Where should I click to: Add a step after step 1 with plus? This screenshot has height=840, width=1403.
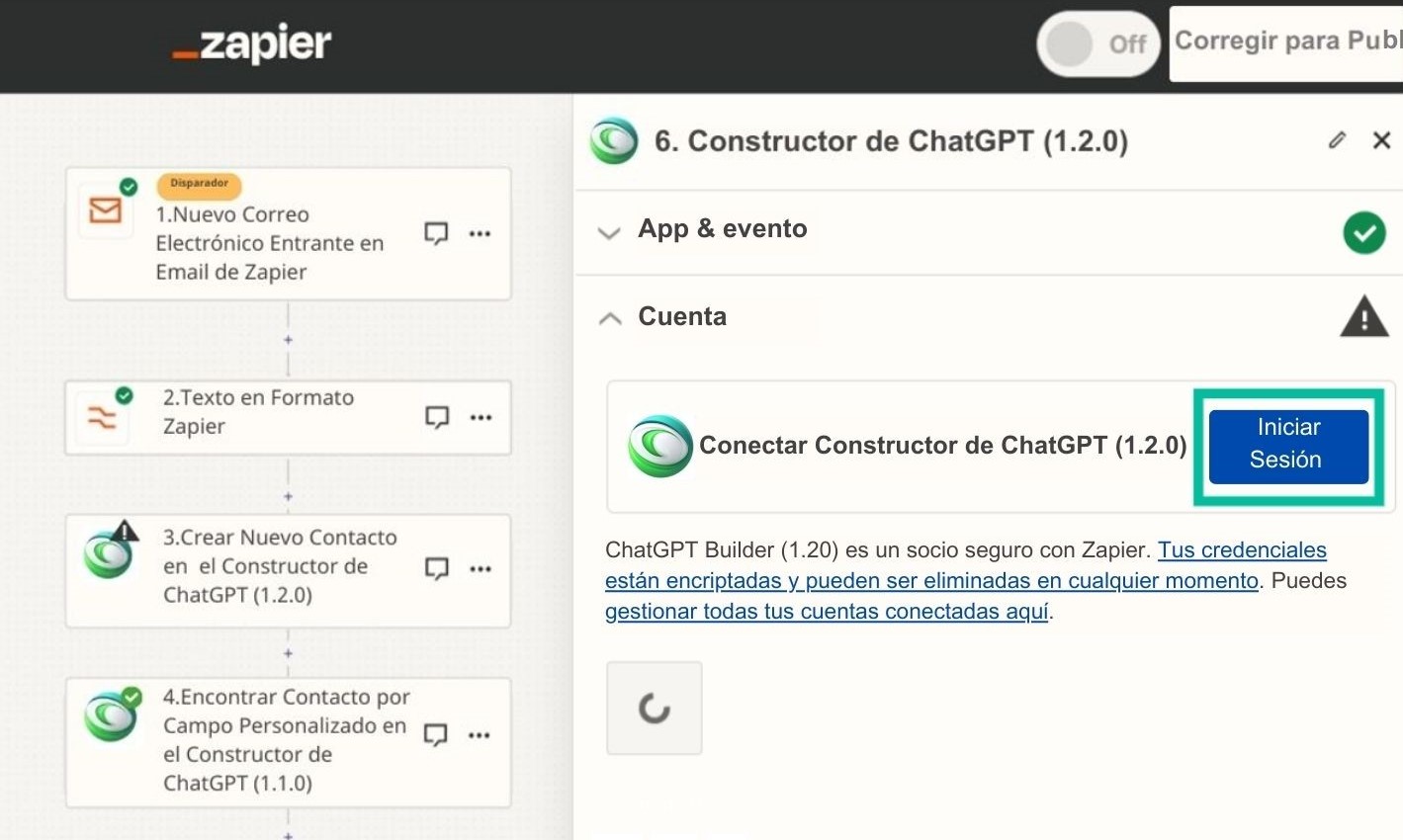click(288, 340)
